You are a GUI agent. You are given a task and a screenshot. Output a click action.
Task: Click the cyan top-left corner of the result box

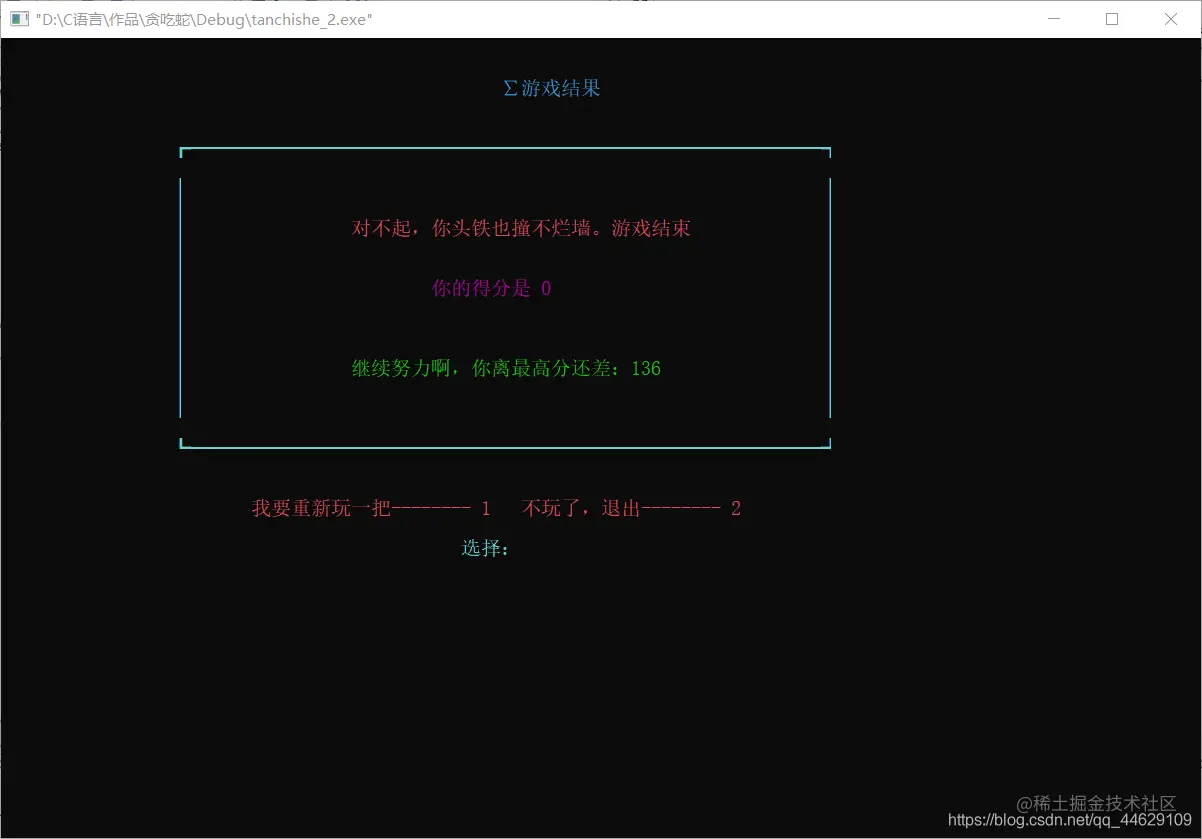(x=183, y=153)
